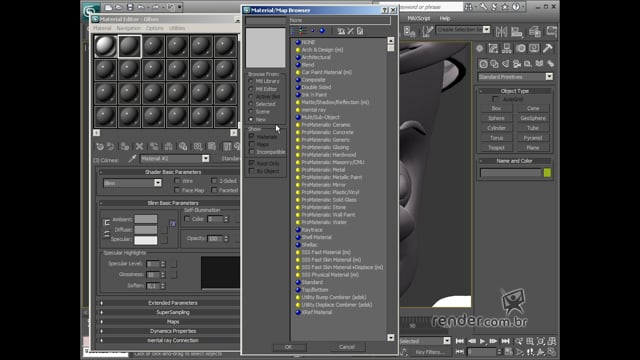Open the MAXScript menu
This screenshot has width=640, height=360.
pos(418,18)
